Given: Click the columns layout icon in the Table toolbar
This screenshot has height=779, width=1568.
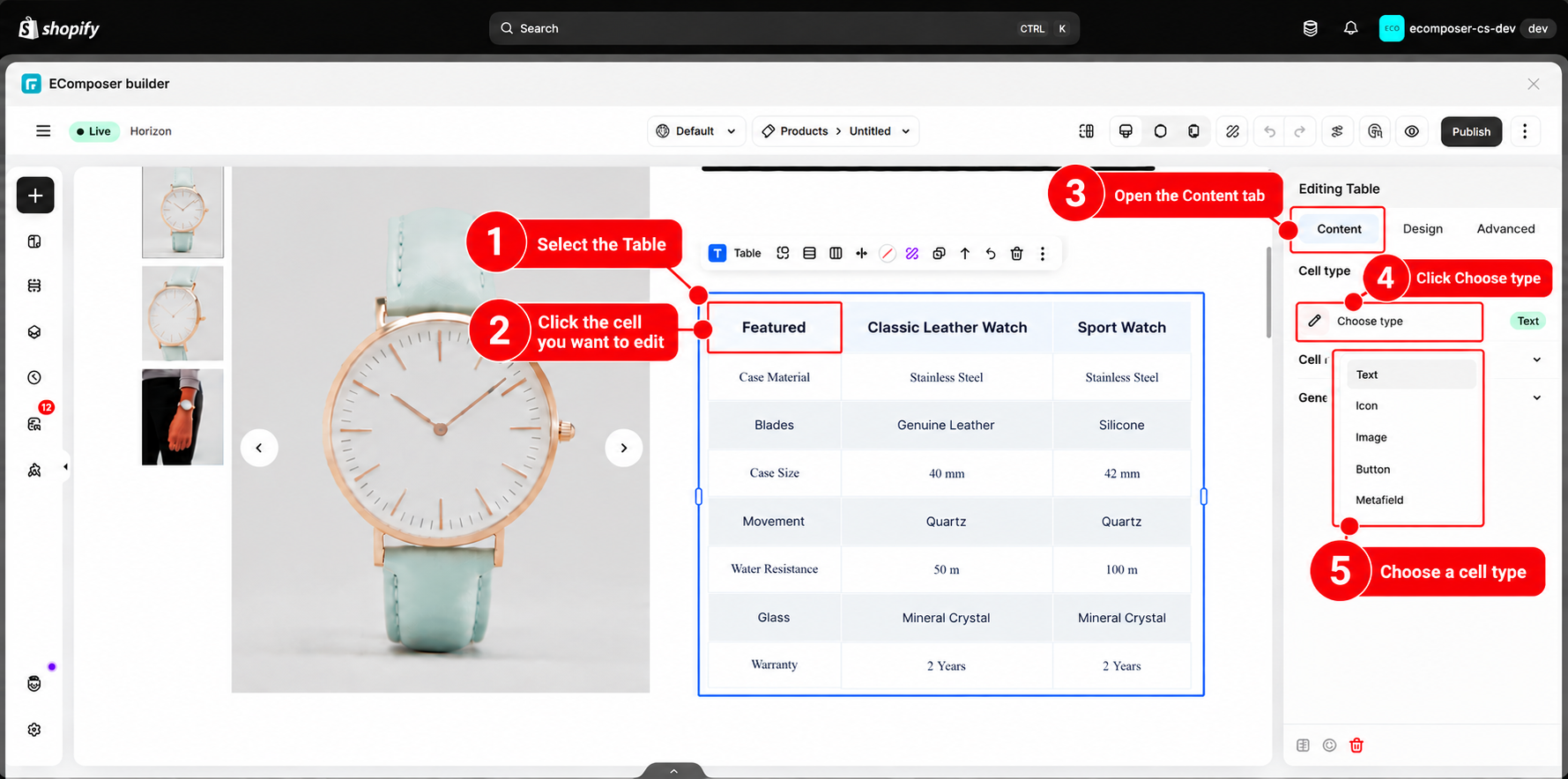Looking at the screenshot, I should point(836,254).
